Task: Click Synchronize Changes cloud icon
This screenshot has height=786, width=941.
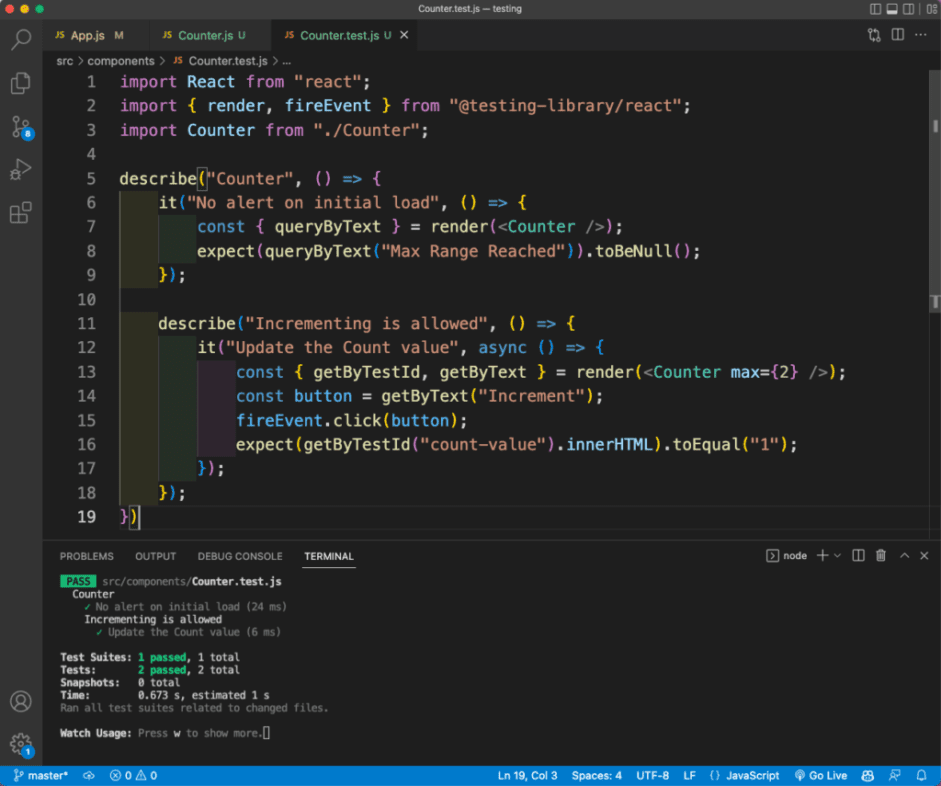Action: click(x=89, y=775)
